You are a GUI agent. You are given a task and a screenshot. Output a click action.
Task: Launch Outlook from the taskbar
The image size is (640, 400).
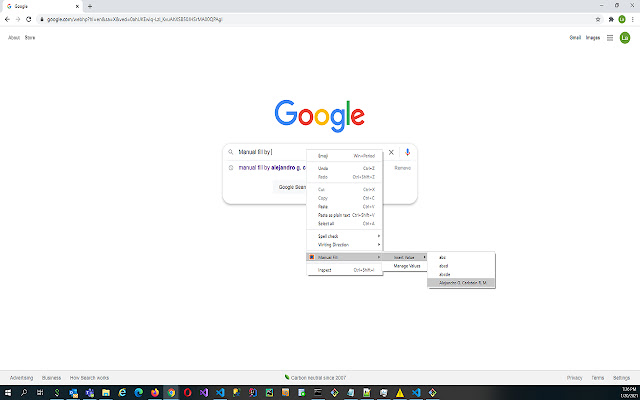[73, 393]
